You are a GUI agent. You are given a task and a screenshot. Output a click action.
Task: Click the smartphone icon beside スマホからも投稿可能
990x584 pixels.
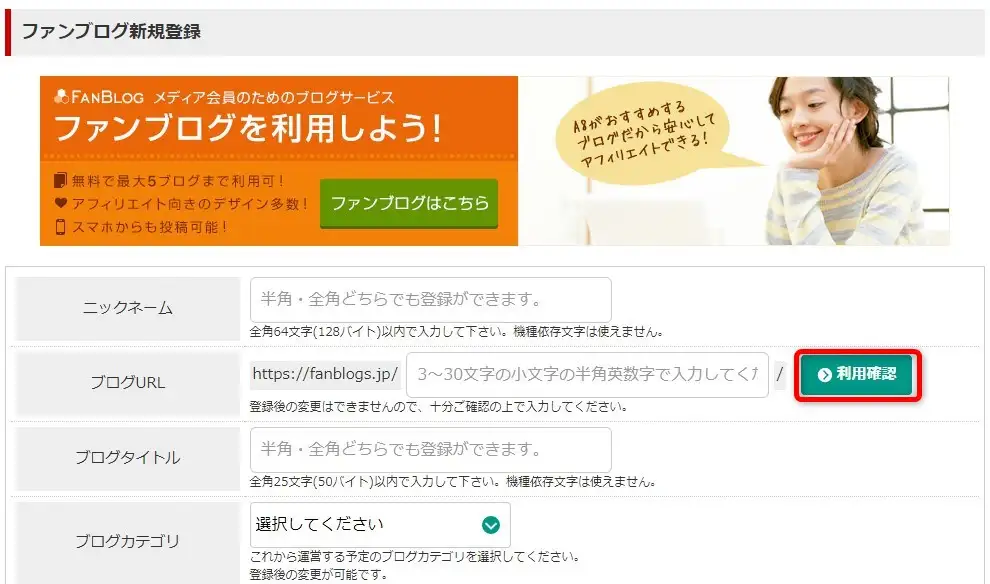click(61, 227)
